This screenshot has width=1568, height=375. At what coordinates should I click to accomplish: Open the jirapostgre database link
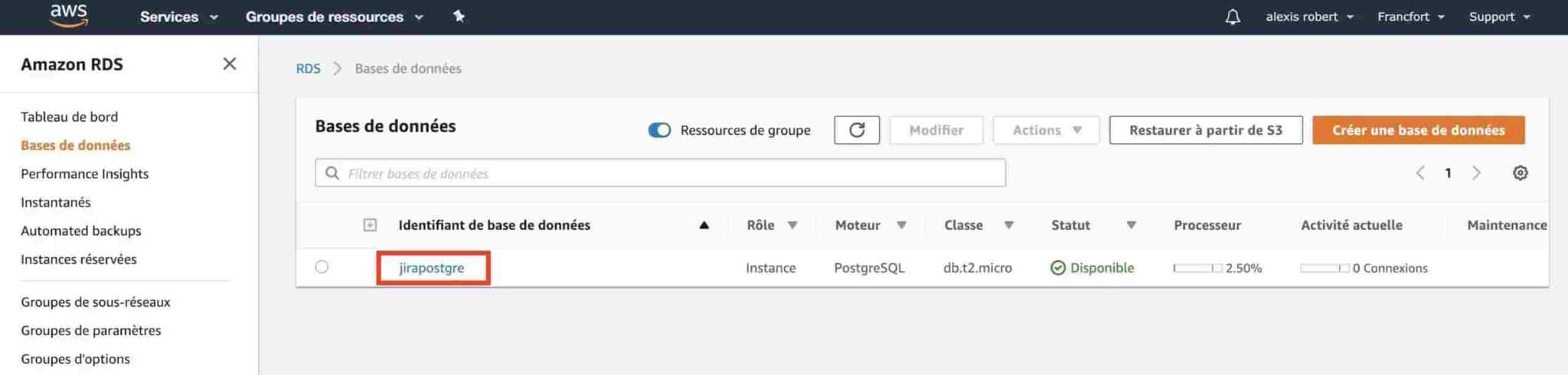click(x=431, y=268)
